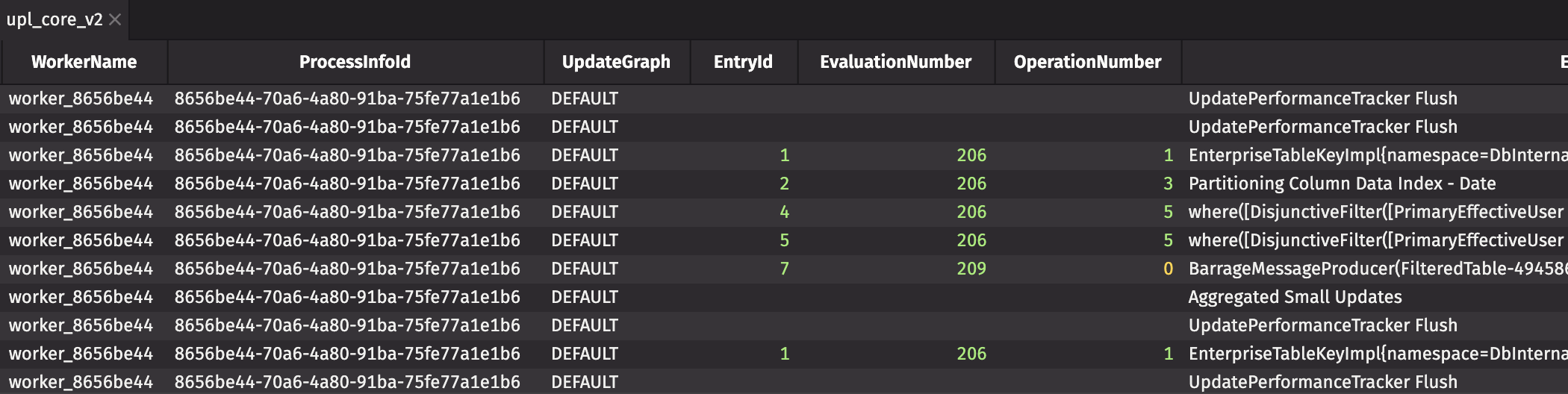This screenshot has width=1568, height=394.
Task: Click the top row's UpdatePerformanceTracker Flush cell
Action: 1322,98
